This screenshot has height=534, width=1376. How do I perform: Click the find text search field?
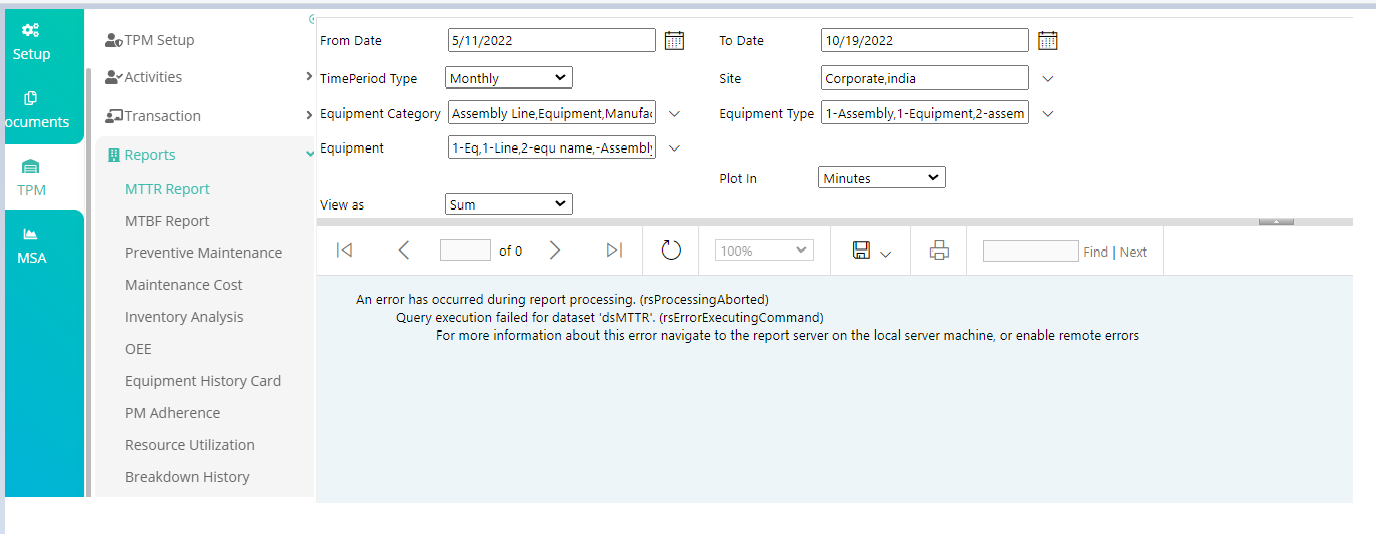click(x=1031, y=251)
